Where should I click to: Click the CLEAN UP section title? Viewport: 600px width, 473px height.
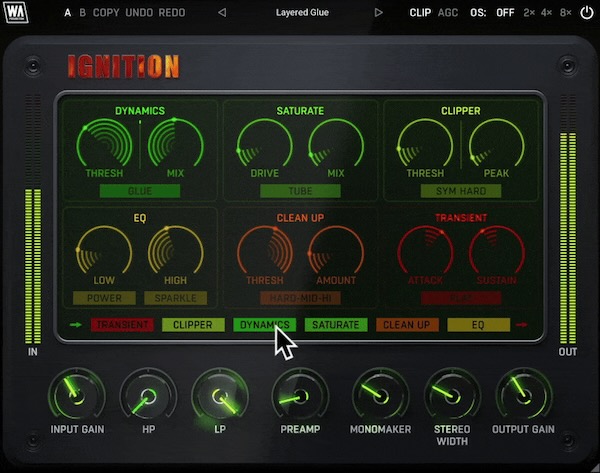tap(300, 218)
